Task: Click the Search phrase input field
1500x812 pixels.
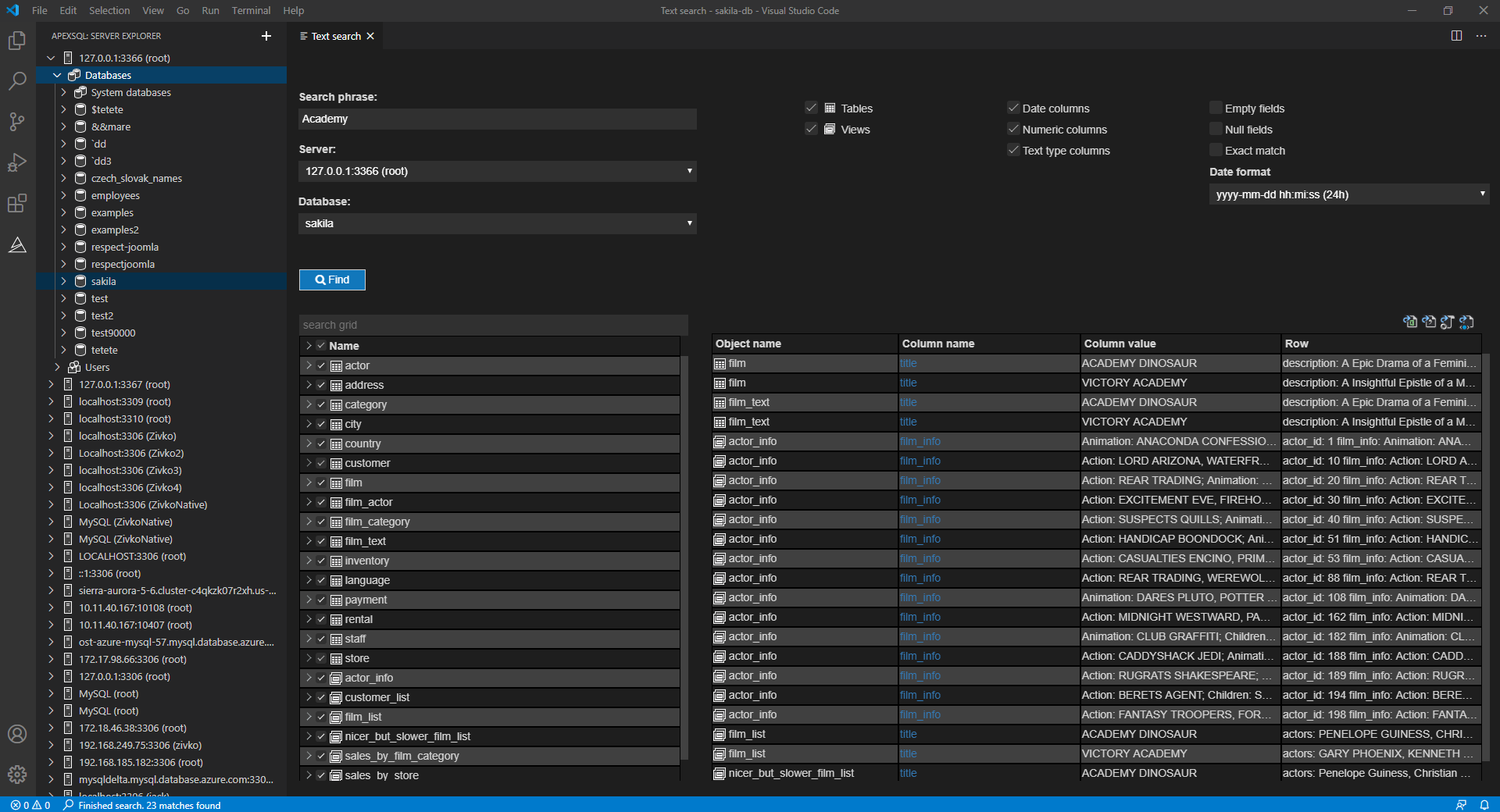Action: (497, 119)
